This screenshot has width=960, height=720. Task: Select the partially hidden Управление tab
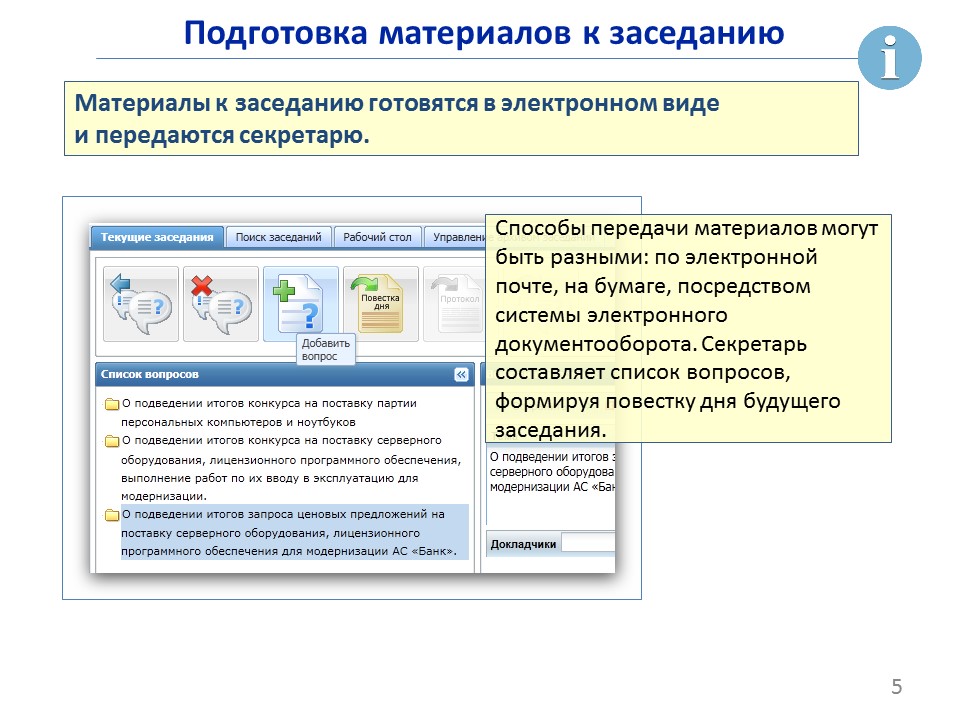click(x=456, y=237)
